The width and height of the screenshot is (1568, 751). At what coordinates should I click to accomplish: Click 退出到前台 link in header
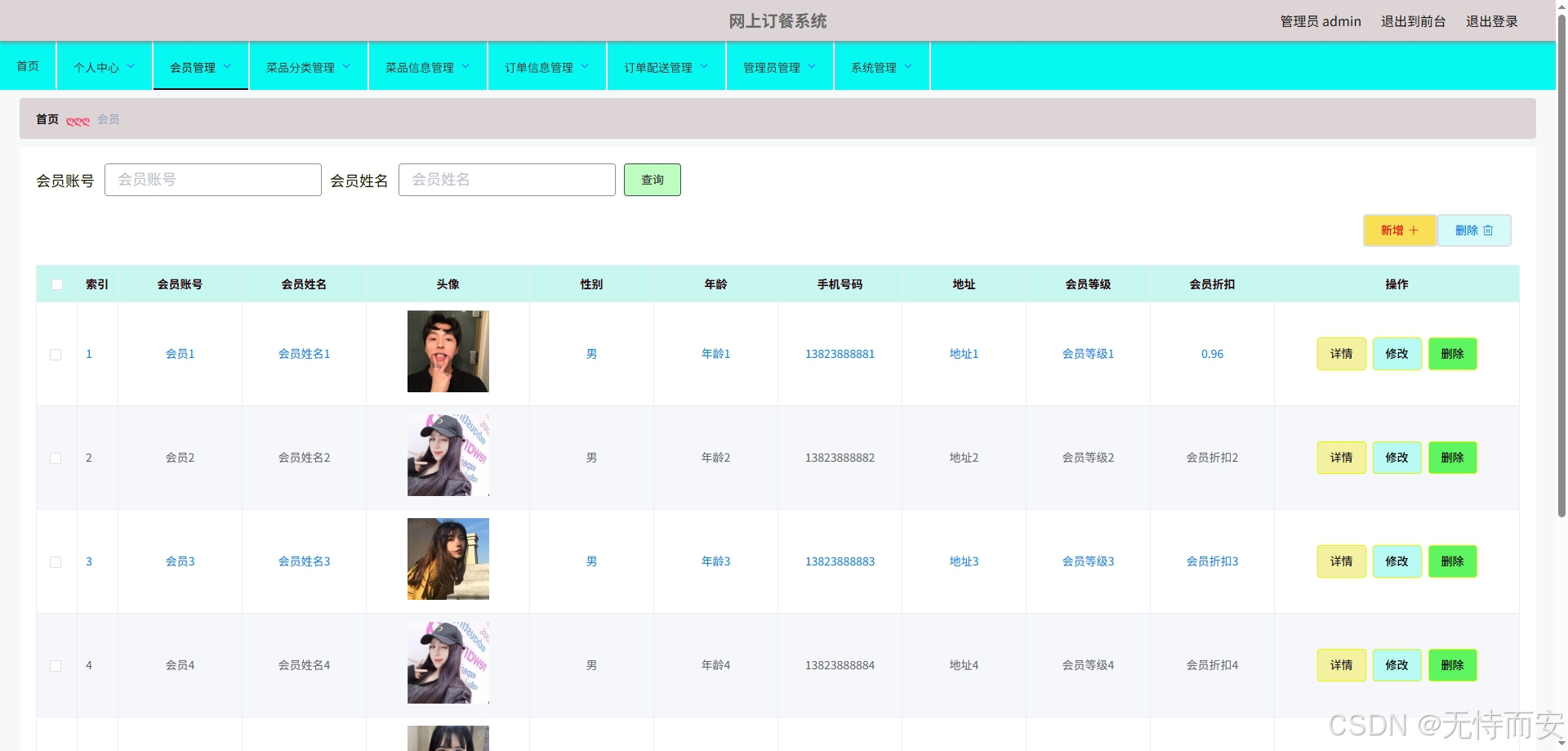(1414, 21)
